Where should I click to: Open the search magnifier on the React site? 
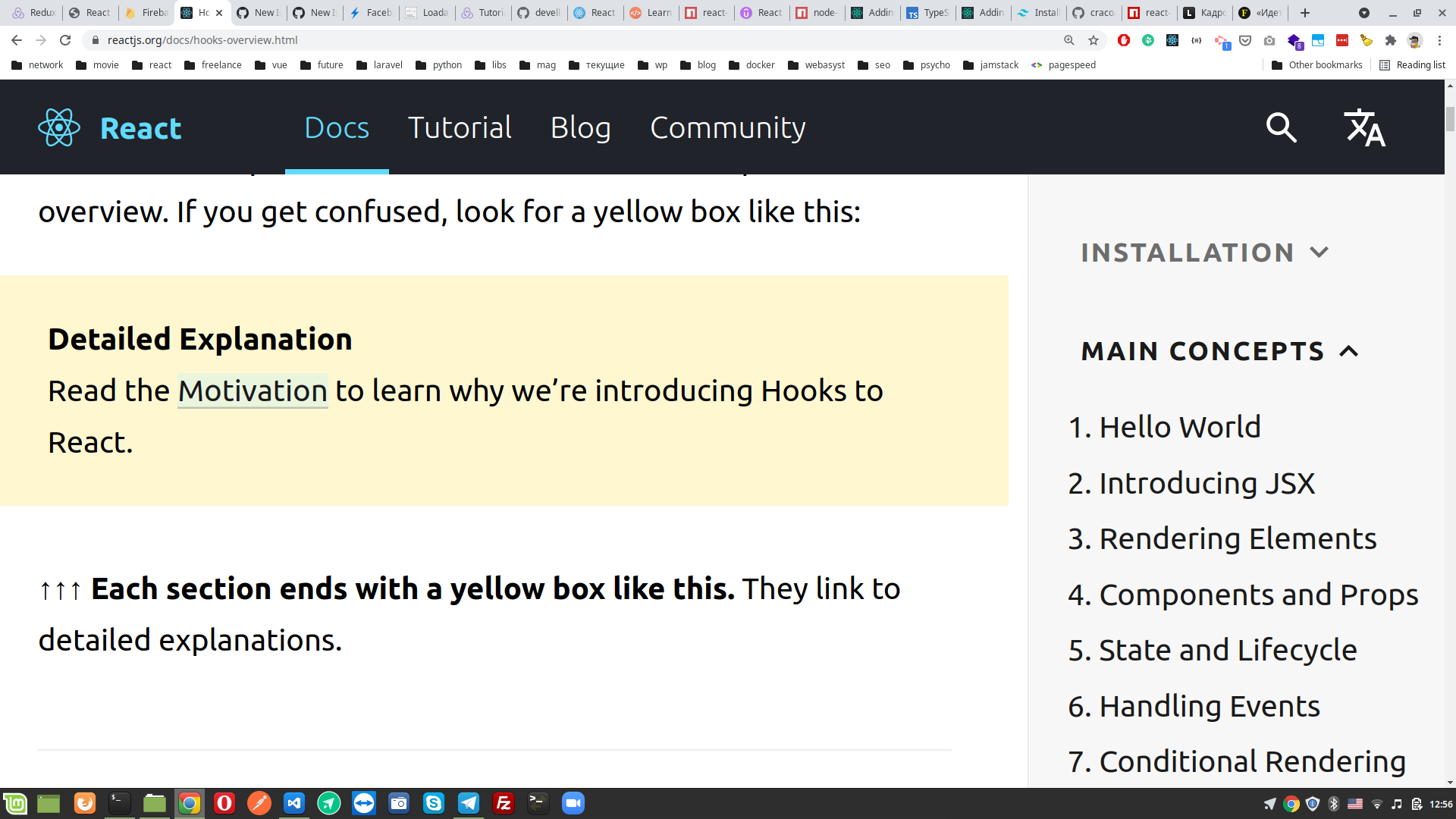pos(1282,127)
